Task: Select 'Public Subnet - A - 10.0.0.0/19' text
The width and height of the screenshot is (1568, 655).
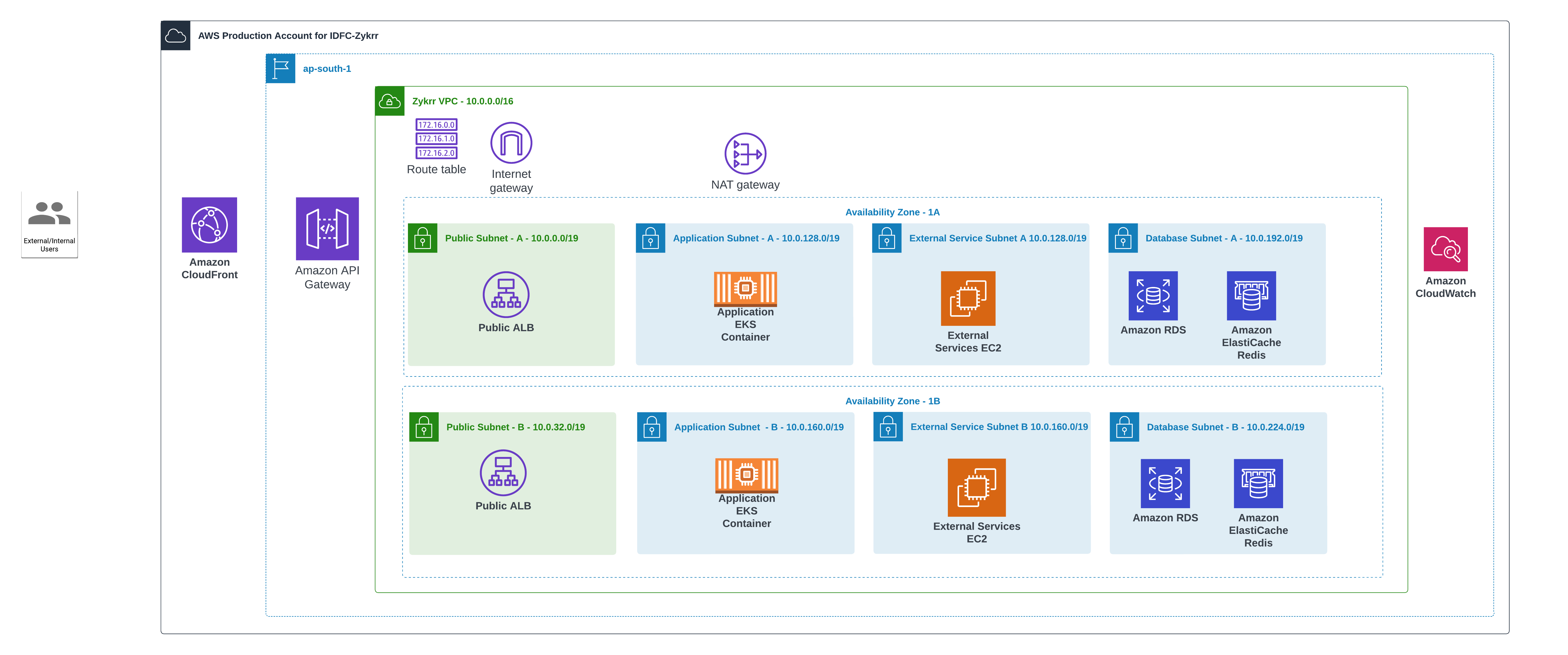Action: click(511, 238)
